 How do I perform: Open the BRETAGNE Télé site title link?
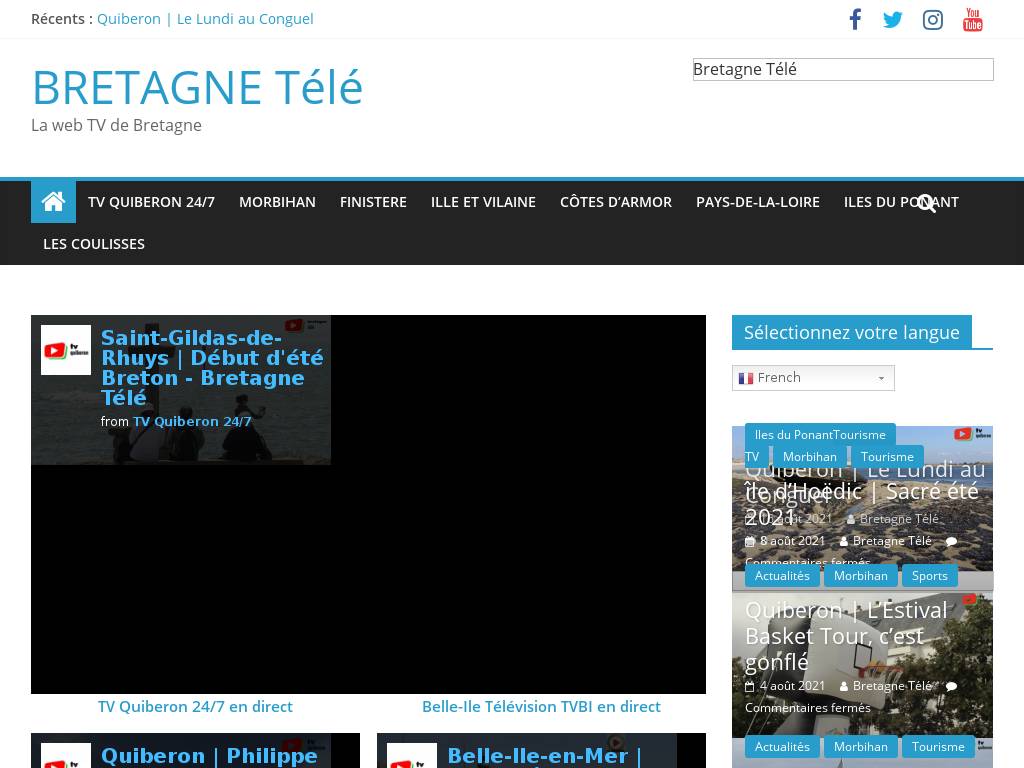click(x=197, y=87)
